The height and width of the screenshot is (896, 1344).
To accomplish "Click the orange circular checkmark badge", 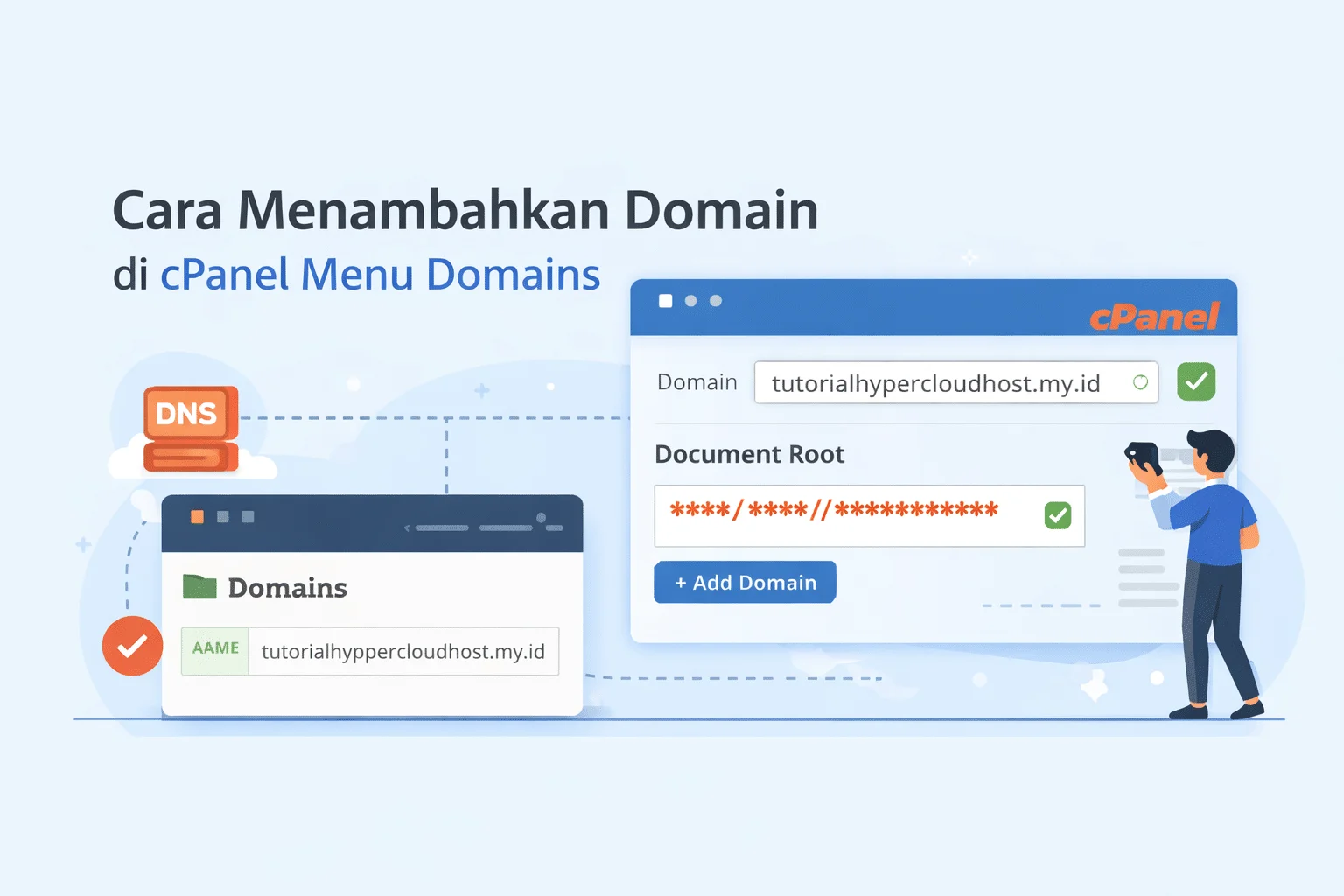I will pyautogui.click(x=132, y=646).
